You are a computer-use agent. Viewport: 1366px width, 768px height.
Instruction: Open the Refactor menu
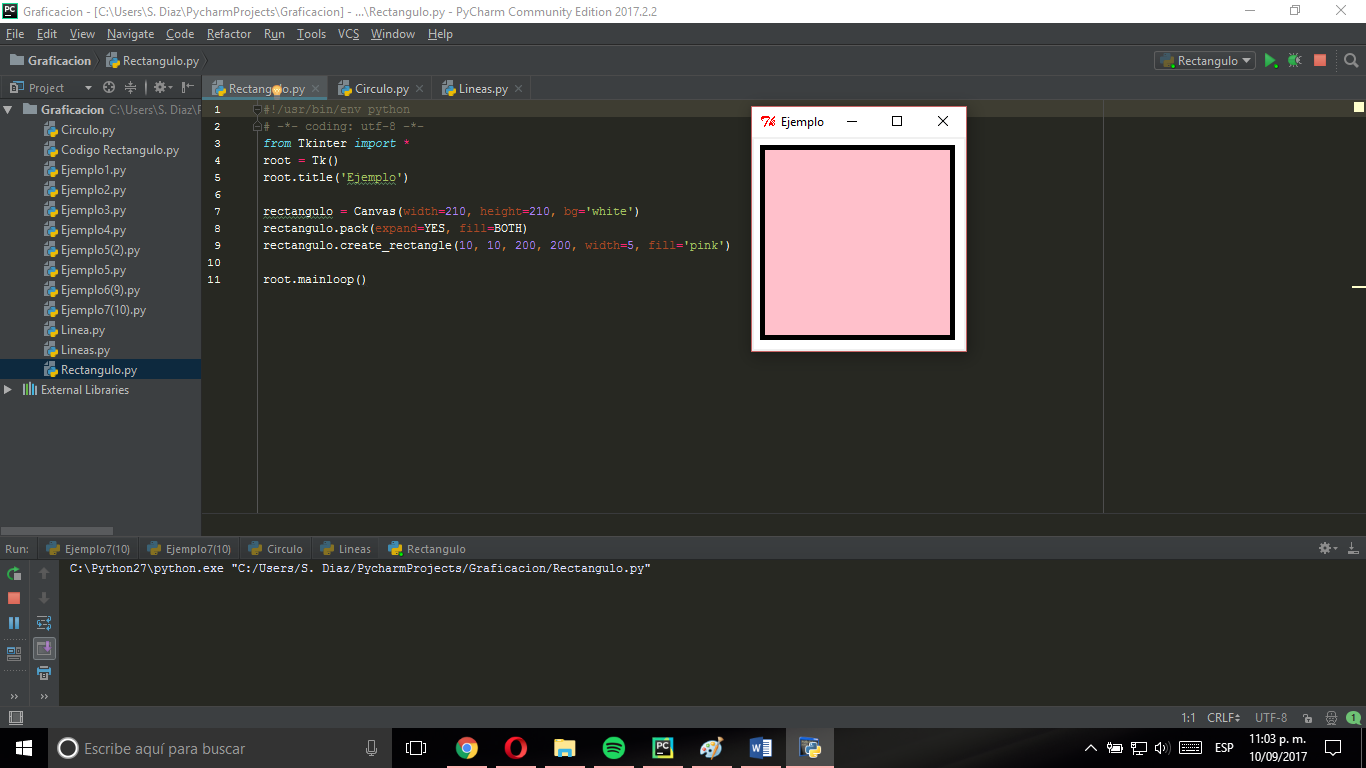pos(229,33)
